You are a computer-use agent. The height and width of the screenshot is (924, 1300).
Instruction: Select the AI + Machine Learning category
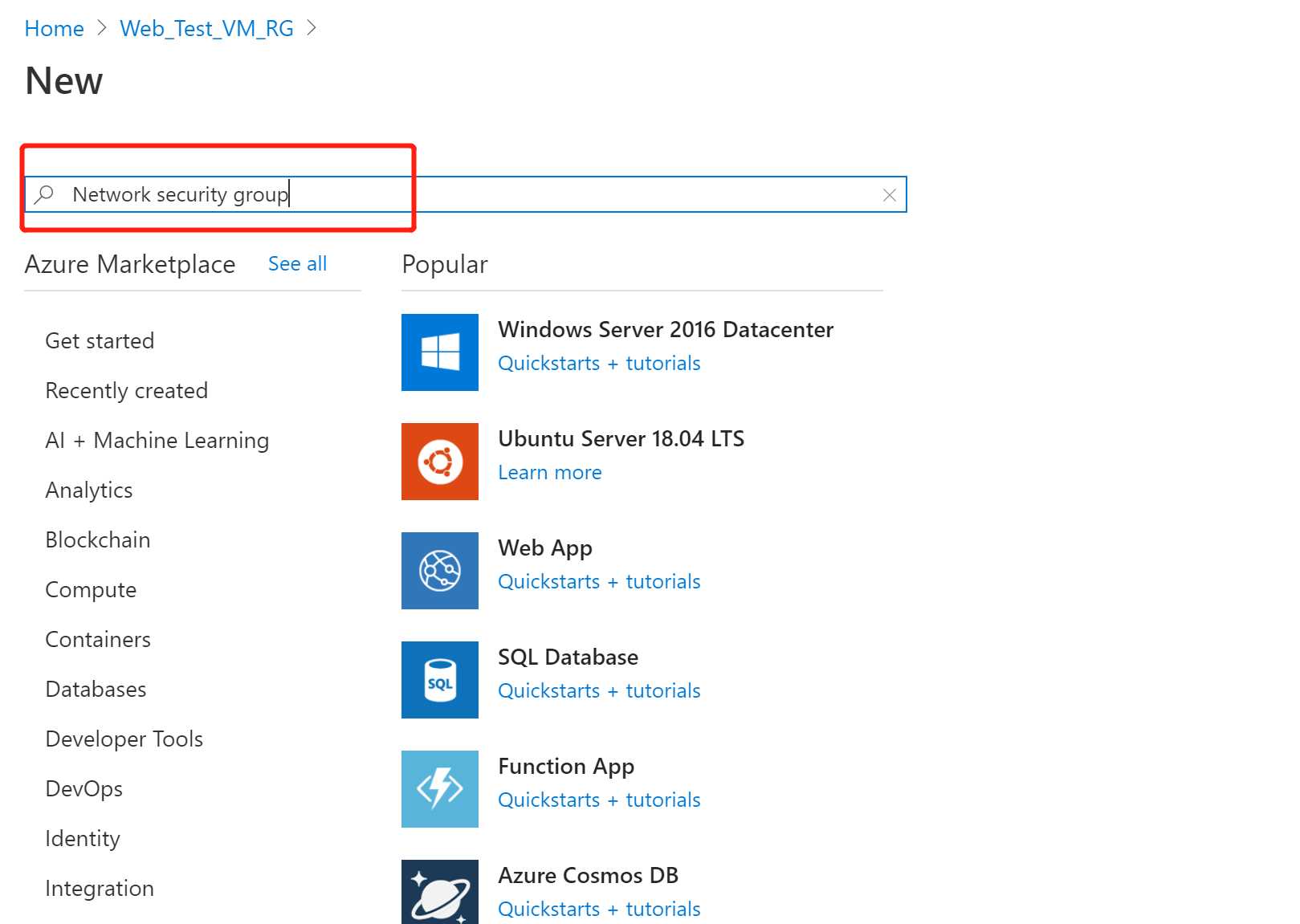click(157, 441)
